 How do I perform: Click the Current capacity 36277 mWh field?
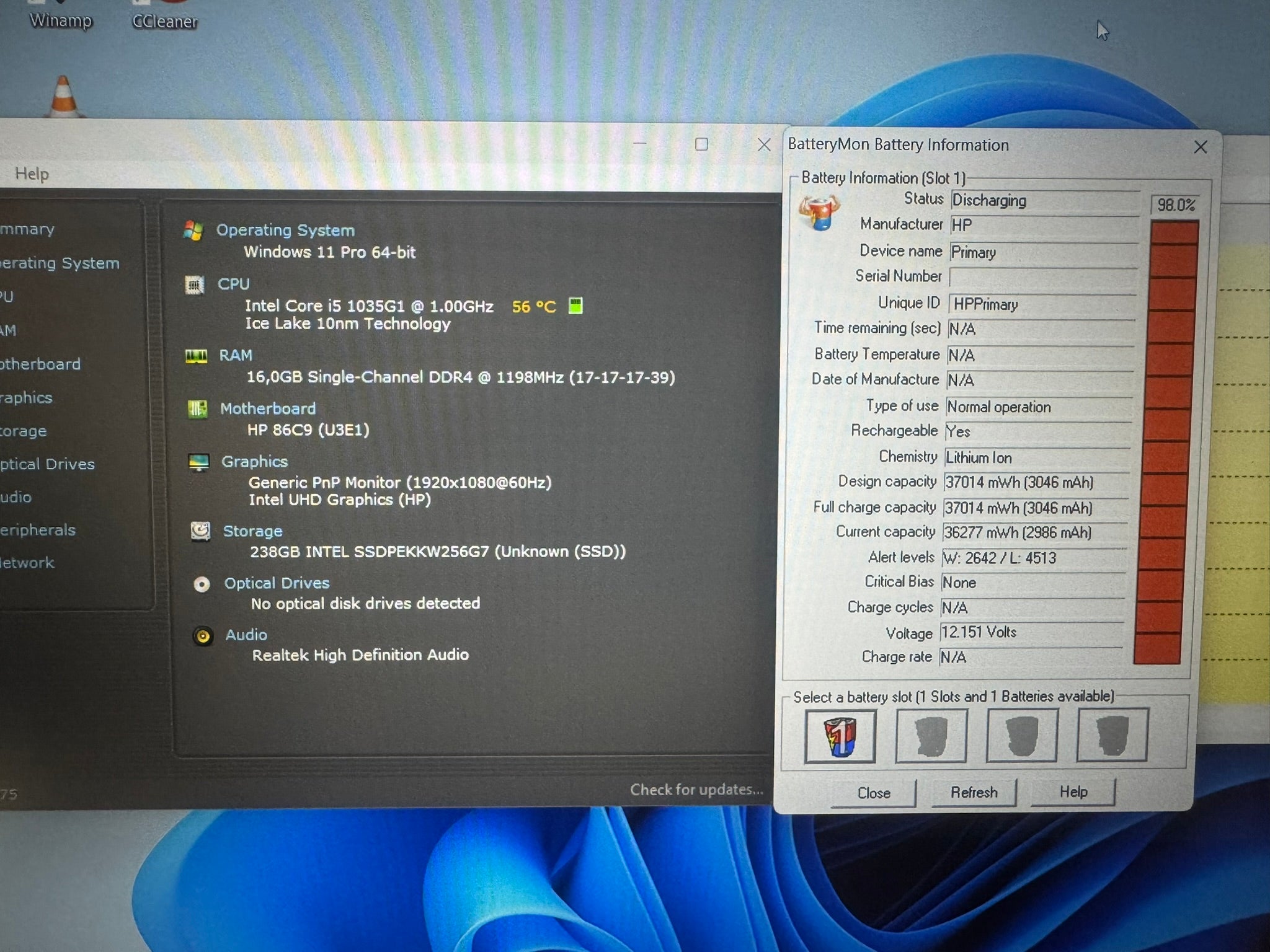(1036, 533)
